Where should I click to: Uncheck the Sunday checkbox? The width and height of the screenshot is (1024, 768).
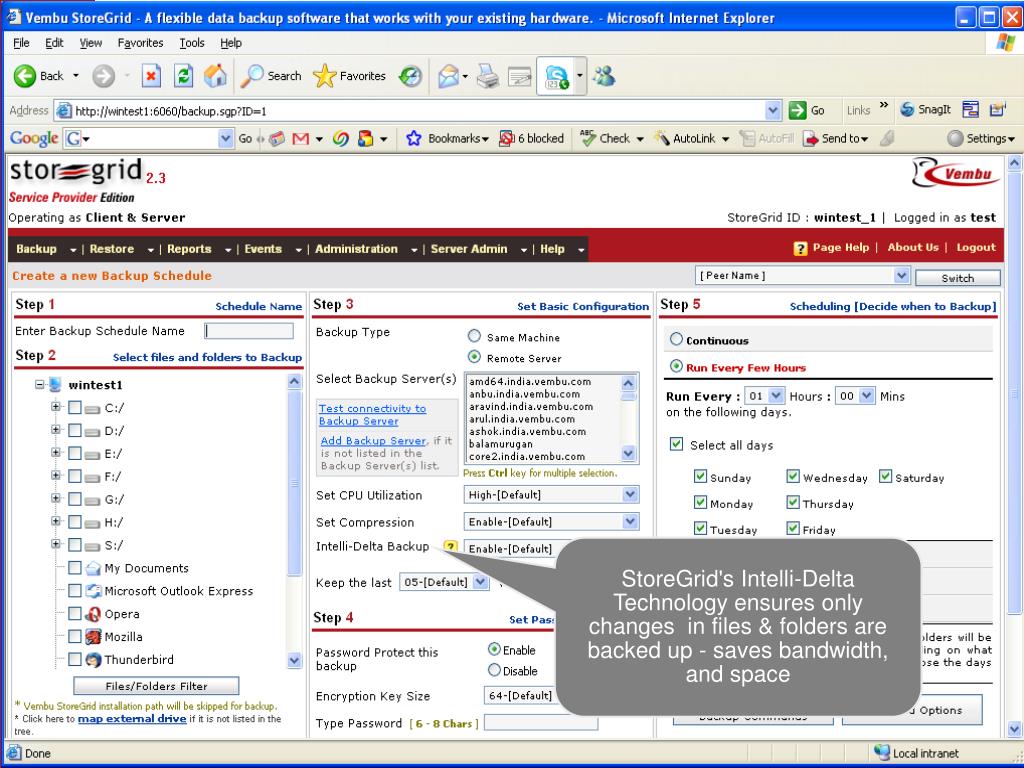pos(700,476)
